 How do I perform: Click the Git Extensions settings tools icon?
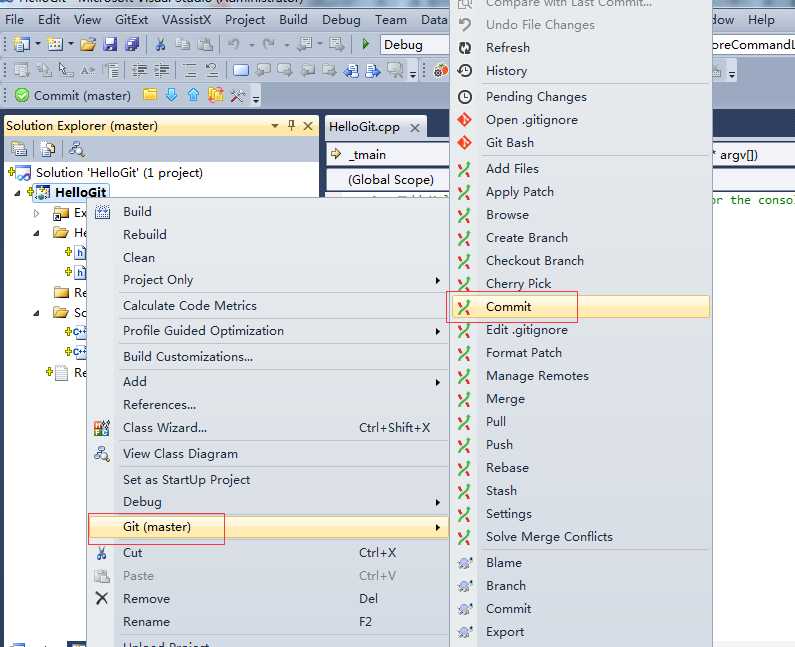point(237,95)
